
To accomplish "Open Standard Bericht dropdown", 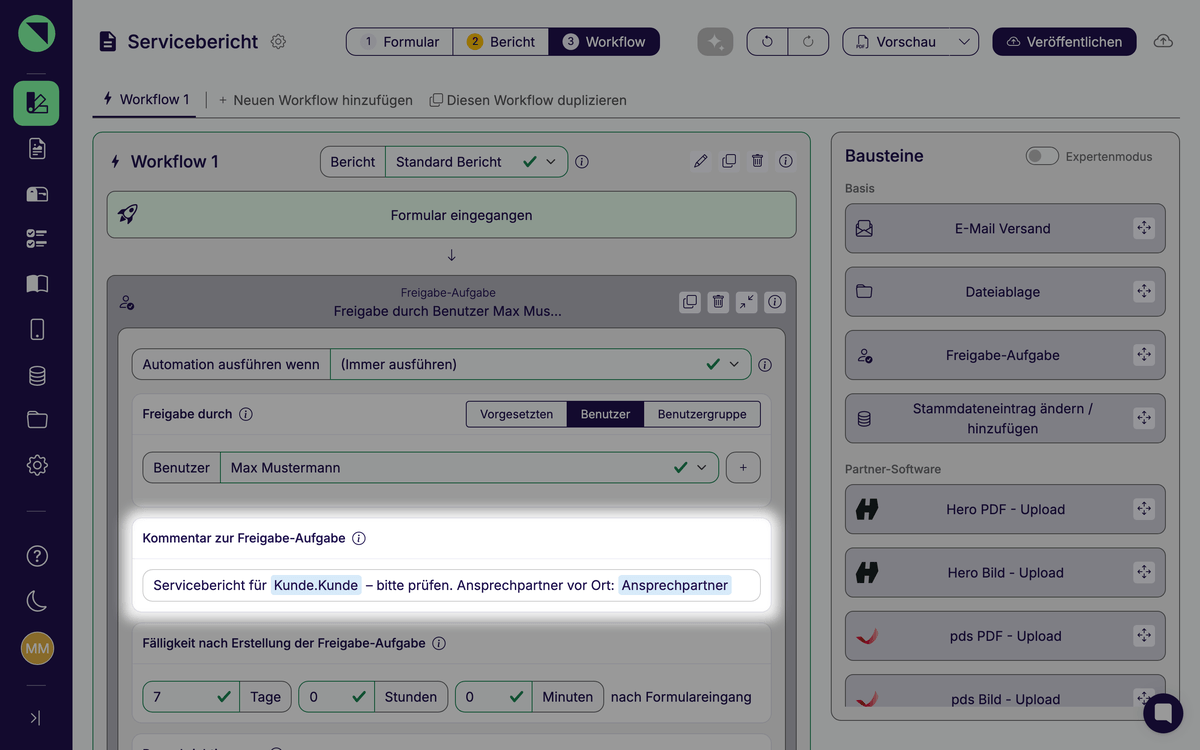I will (x=476, y=162).
